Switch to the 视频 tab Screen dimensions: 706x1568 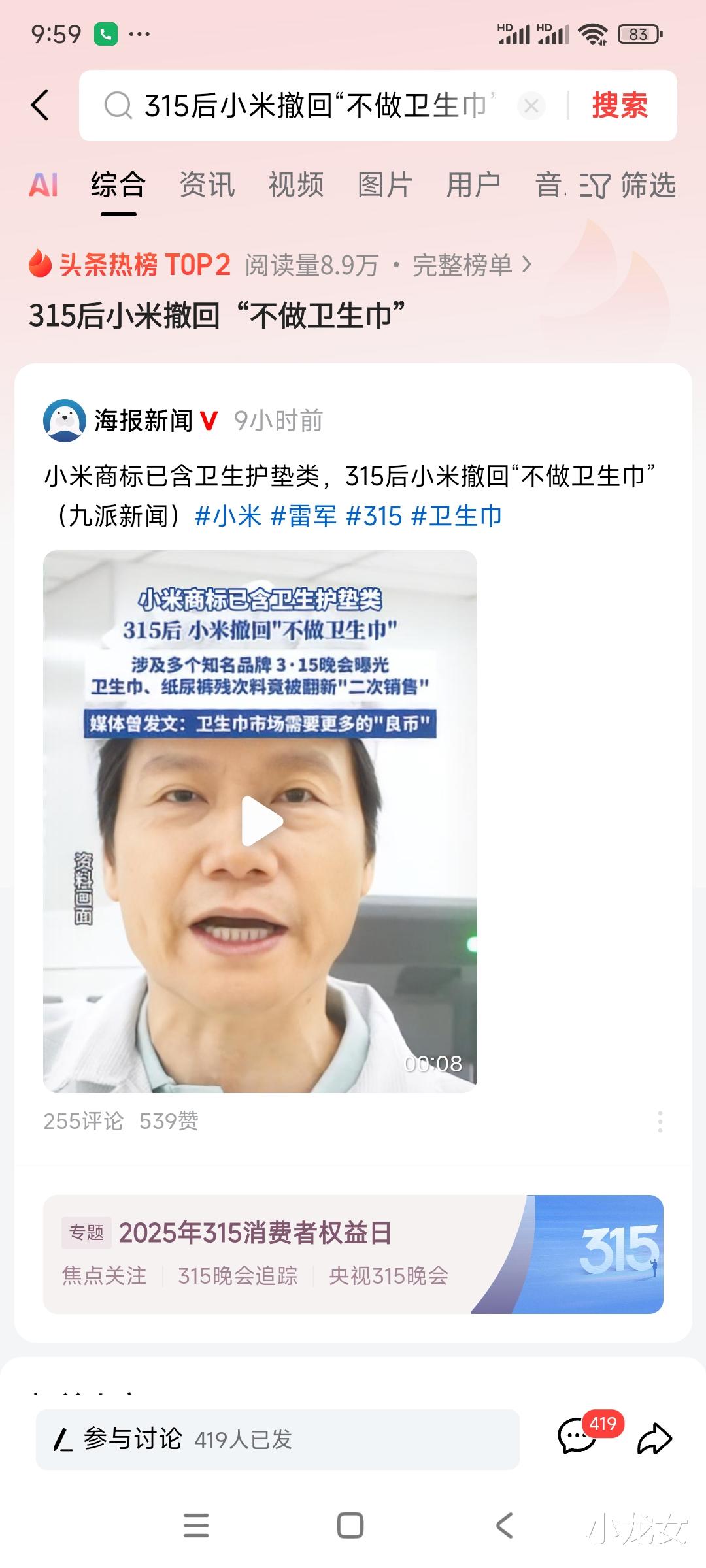click(296, 185)
